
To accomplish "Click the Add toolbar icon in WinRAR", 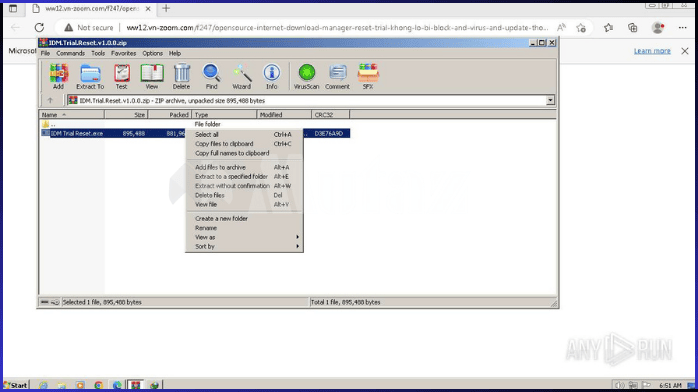I will 58,77.
